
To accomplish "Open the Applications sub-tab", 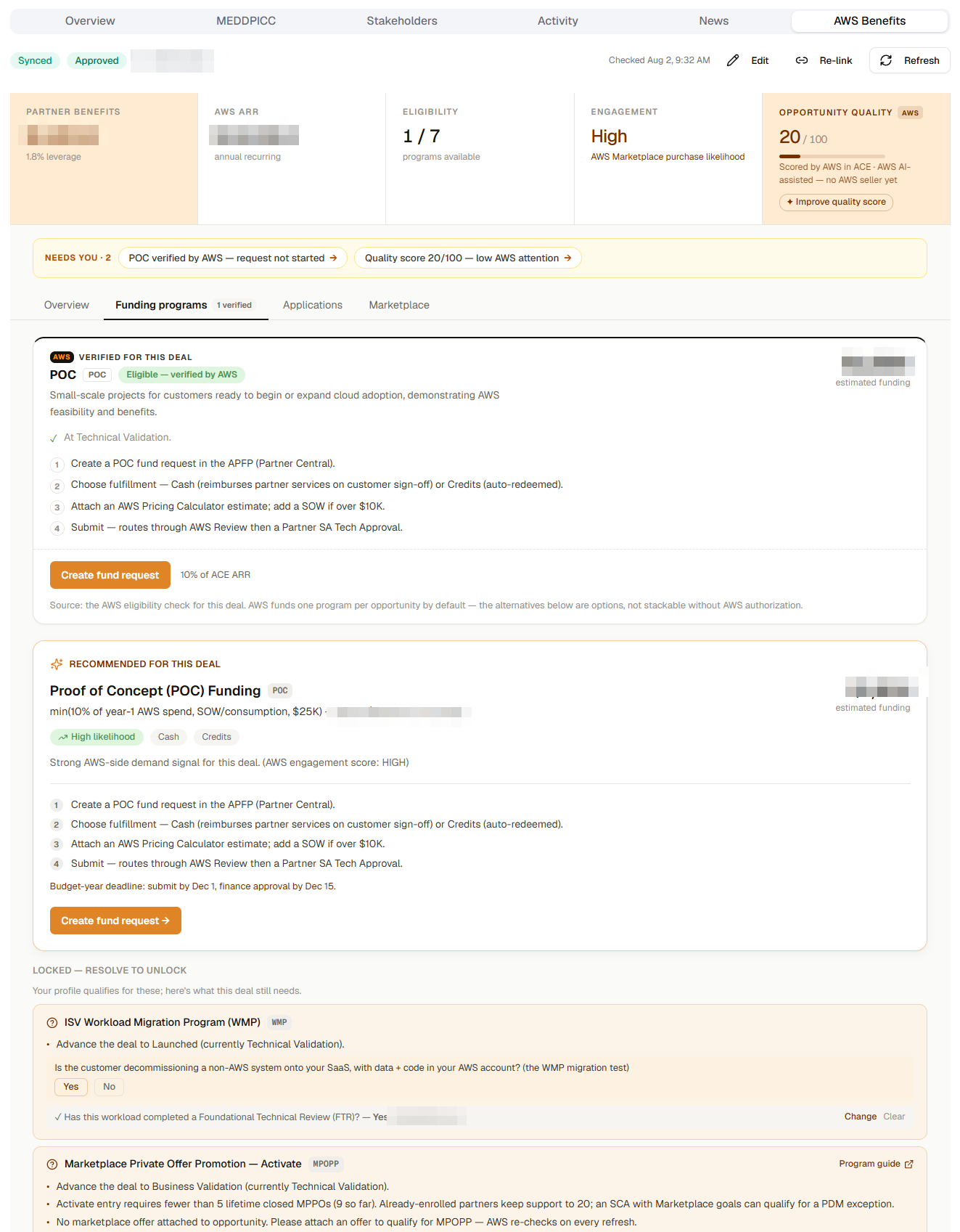I will tap(313, 305).
